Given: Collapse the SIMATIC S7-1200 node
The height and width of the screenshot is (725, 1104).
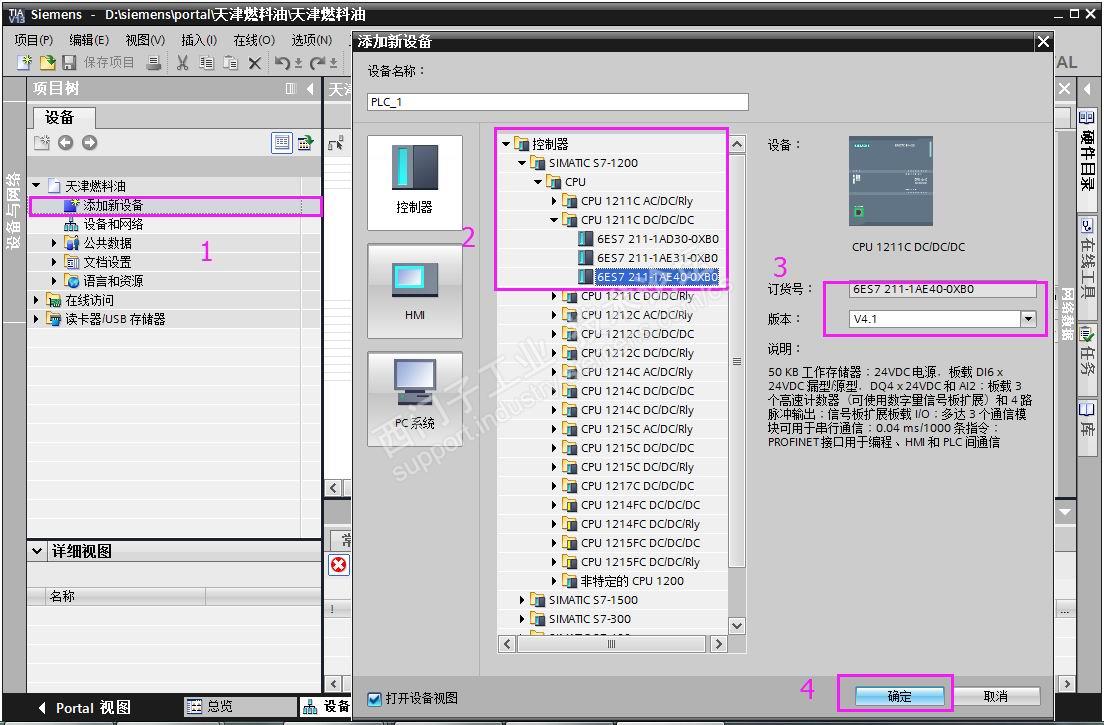Looking at the screenshot, I should tap(522, 163).
